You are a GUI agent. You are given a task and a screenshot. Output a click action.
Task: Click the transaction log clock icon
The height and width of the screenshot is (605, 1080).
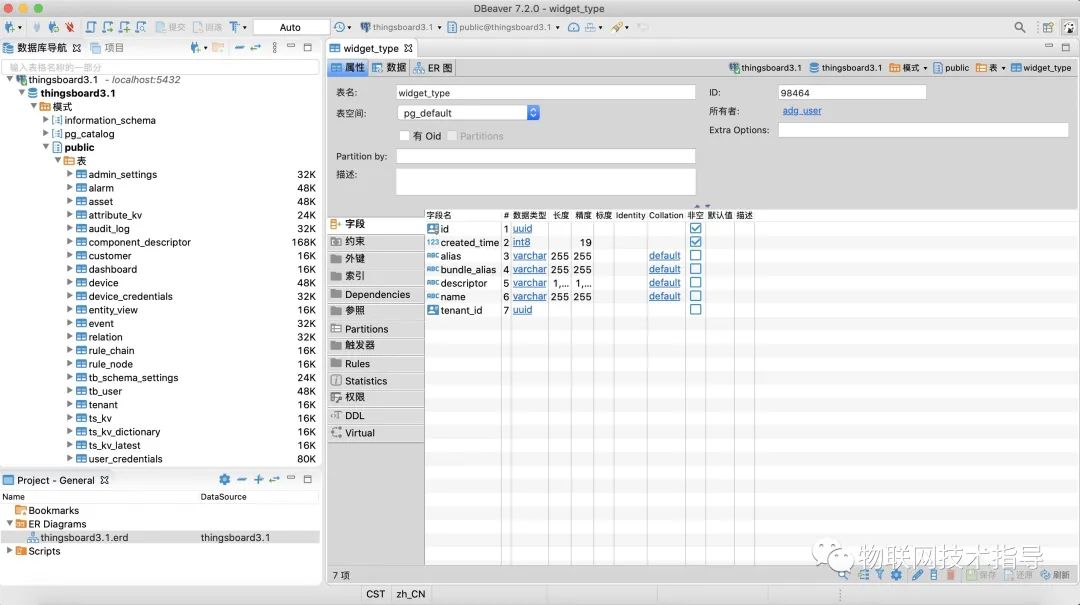(x=340, y=28)
